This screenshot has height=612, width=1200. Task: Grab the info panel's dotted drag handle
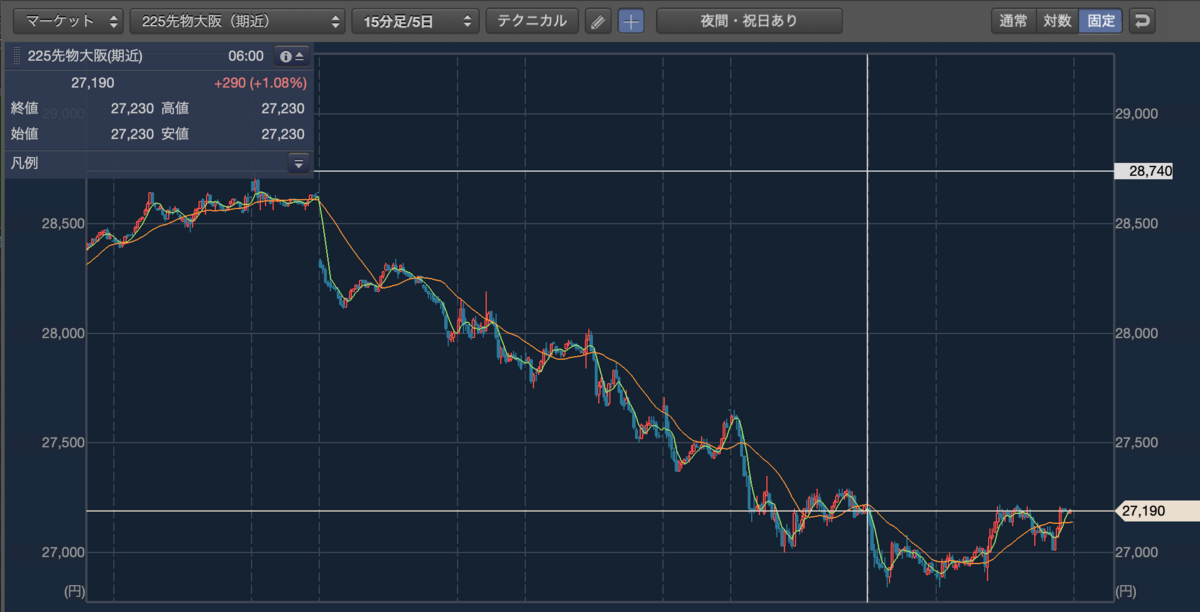(x=16, y=56)
